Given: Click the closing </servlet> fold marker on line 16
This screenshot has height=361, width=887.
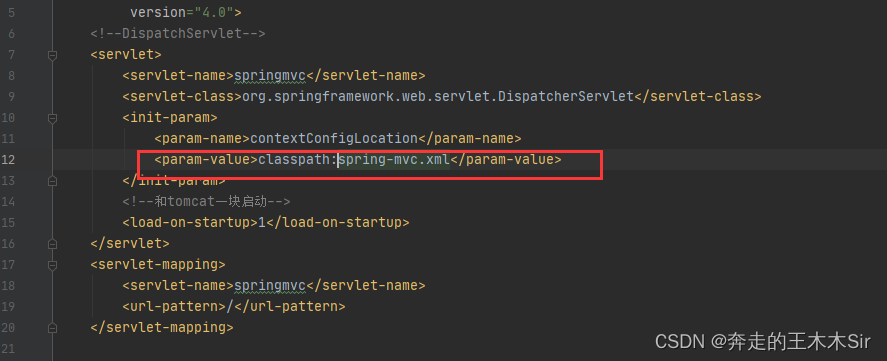Looking at the screenshot, I should coord(53,244).
